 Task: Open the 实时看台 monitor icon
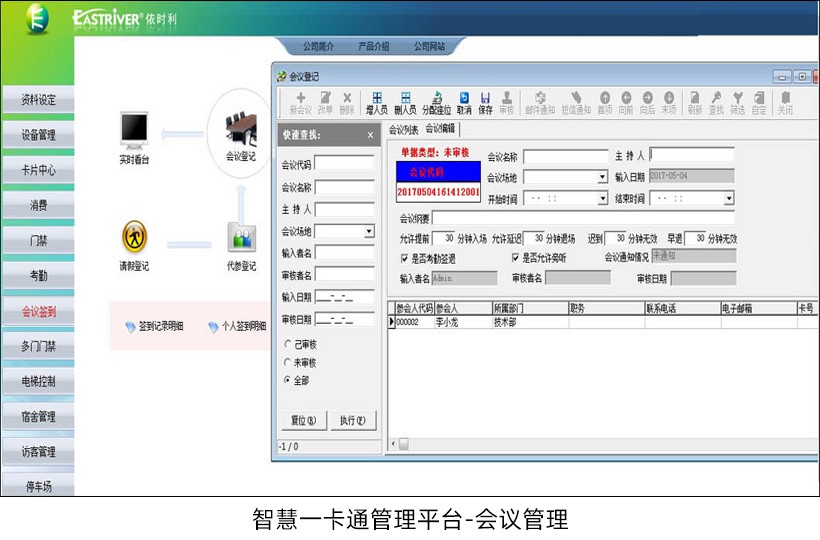134,132
